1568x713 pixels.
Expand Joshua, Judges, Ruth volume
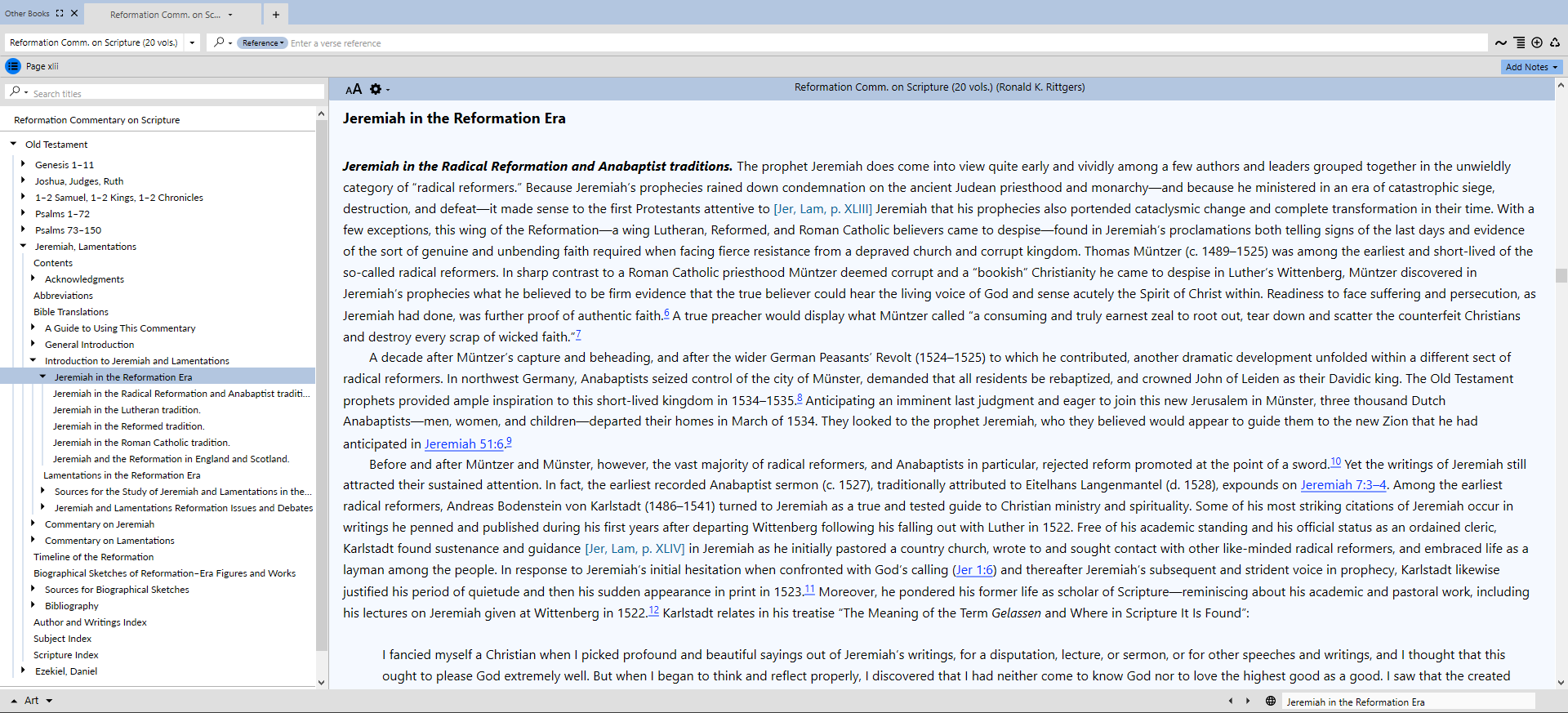[x=23, y=180]
